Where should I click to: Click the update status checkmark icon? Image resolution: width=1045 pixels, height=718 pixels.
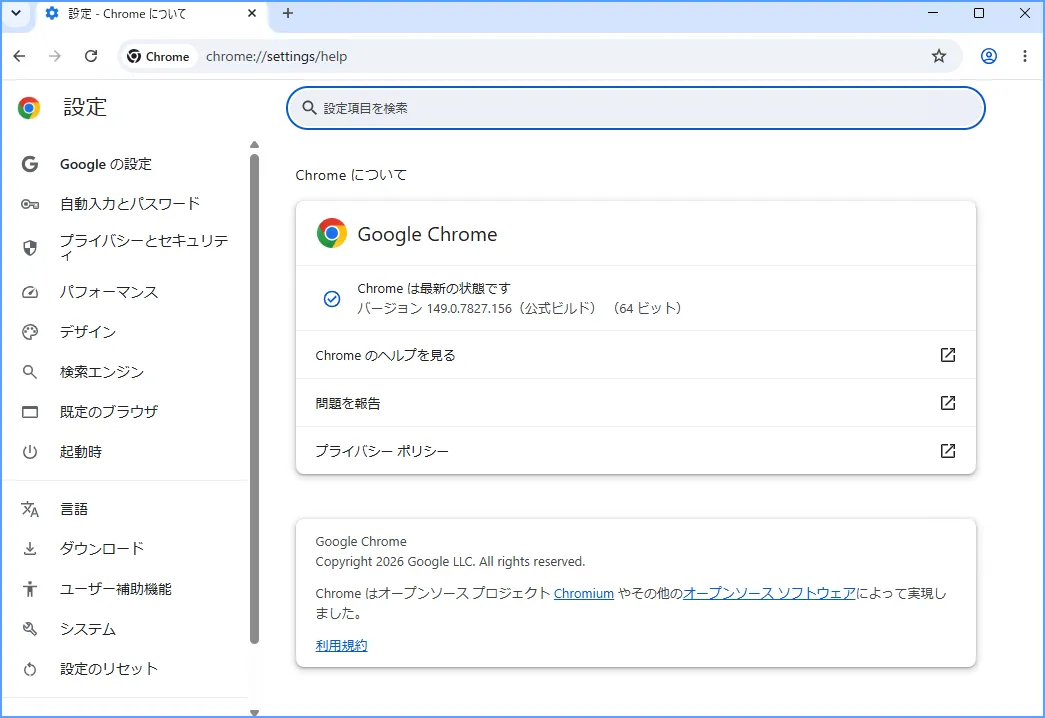(x=332, y=299)
